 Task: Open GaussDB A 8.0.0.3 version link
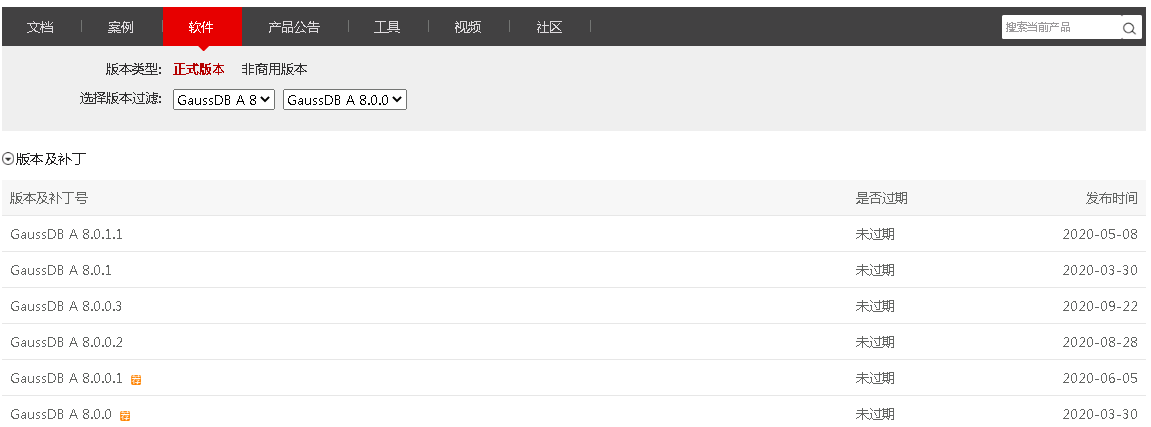pos(66,306)
